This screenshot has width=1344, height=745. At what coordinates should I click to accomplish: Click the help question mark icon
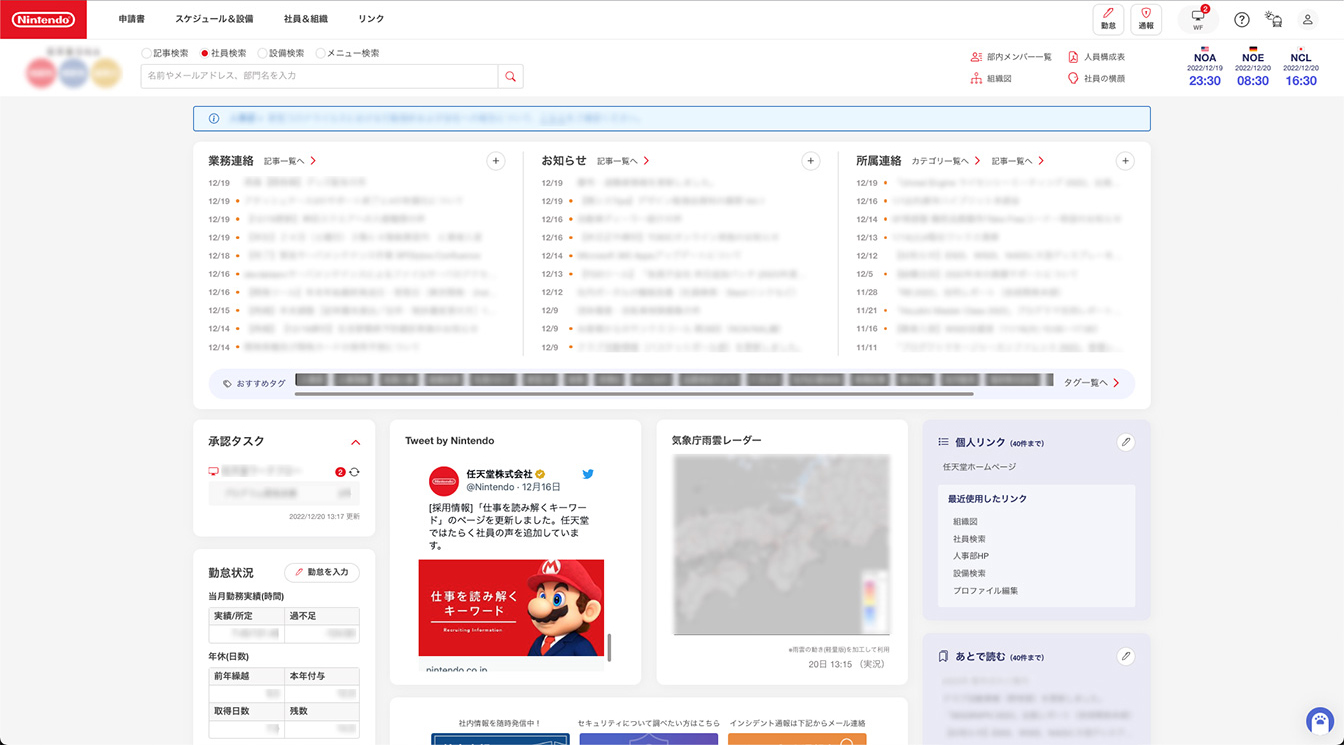point(1242,19)
